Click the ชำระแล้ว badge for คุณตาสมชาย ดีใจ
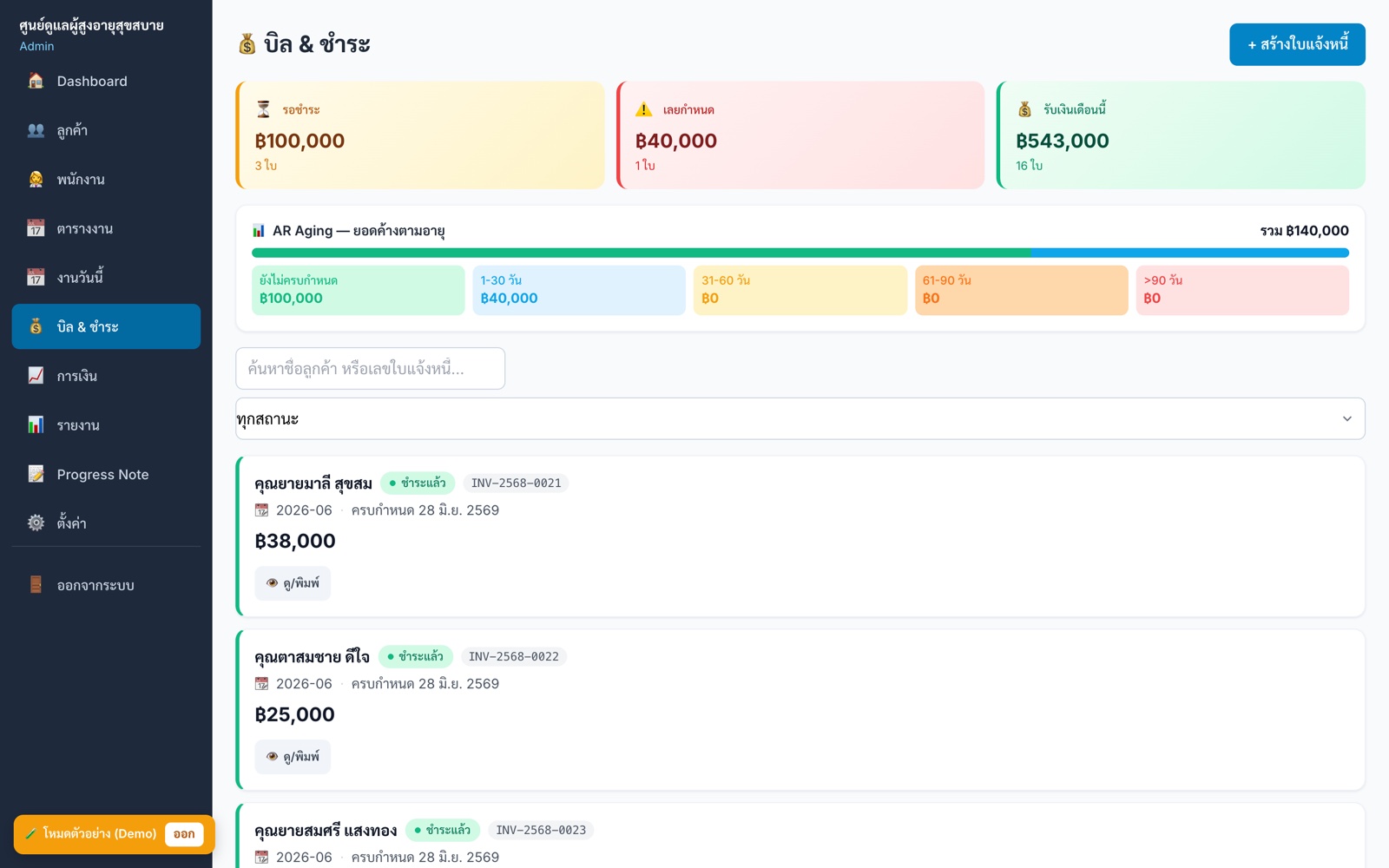The width and height of the screenshot is (1389, 868). (415, 657)
